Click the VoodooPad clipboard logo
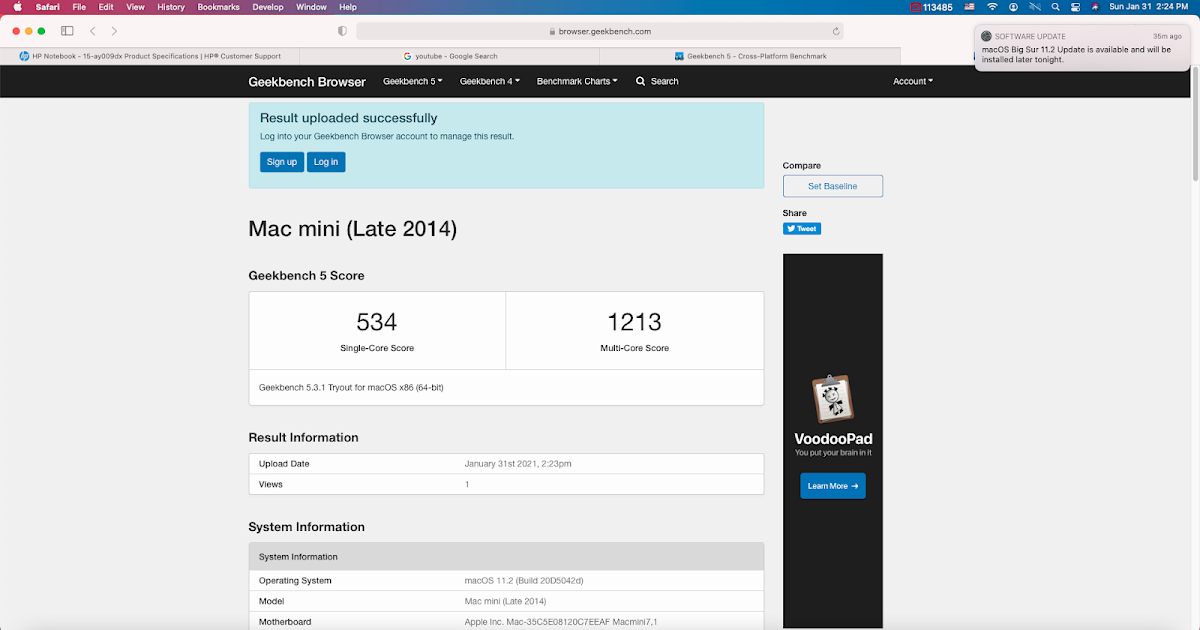1200x630 pixels. point(833,399)
